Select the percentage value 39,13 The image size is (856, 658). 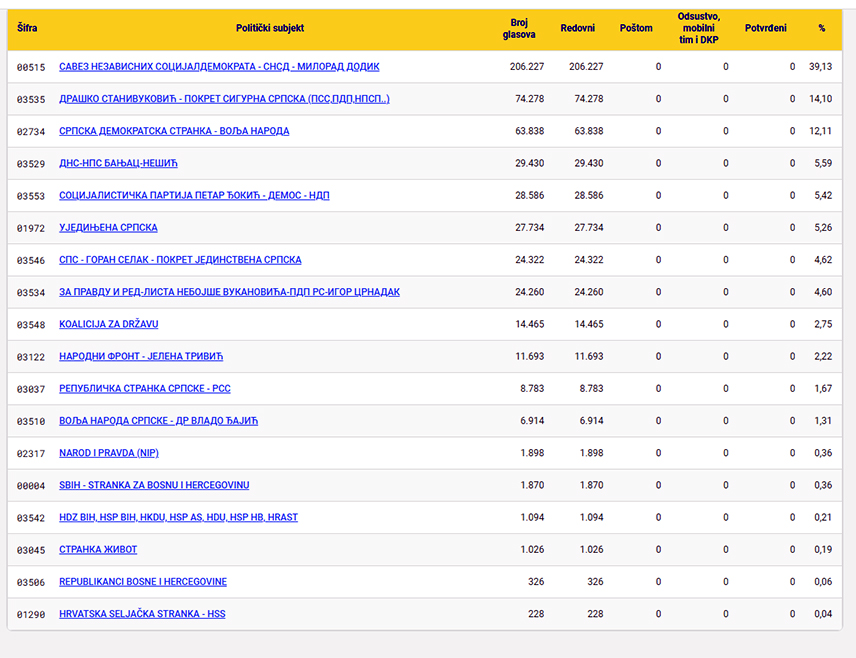click(821, 67)
